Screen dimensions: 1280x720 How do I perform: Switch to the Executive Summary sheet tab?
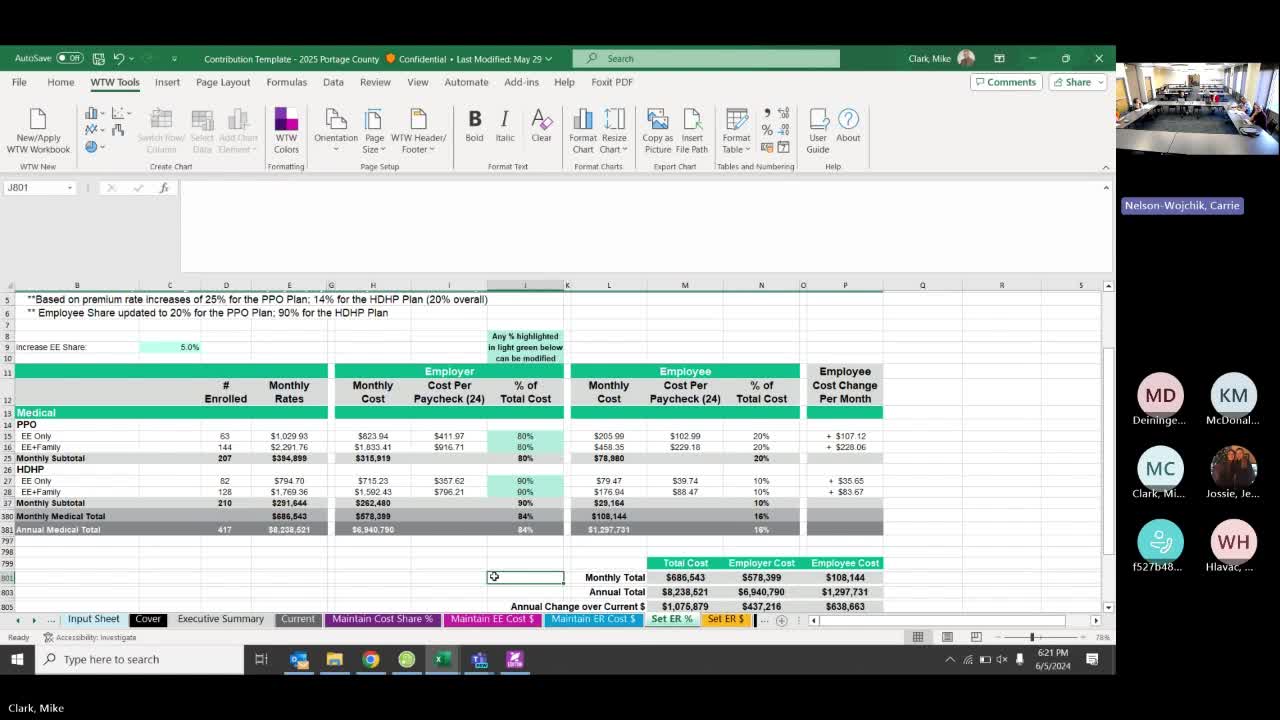coord(220,619)
